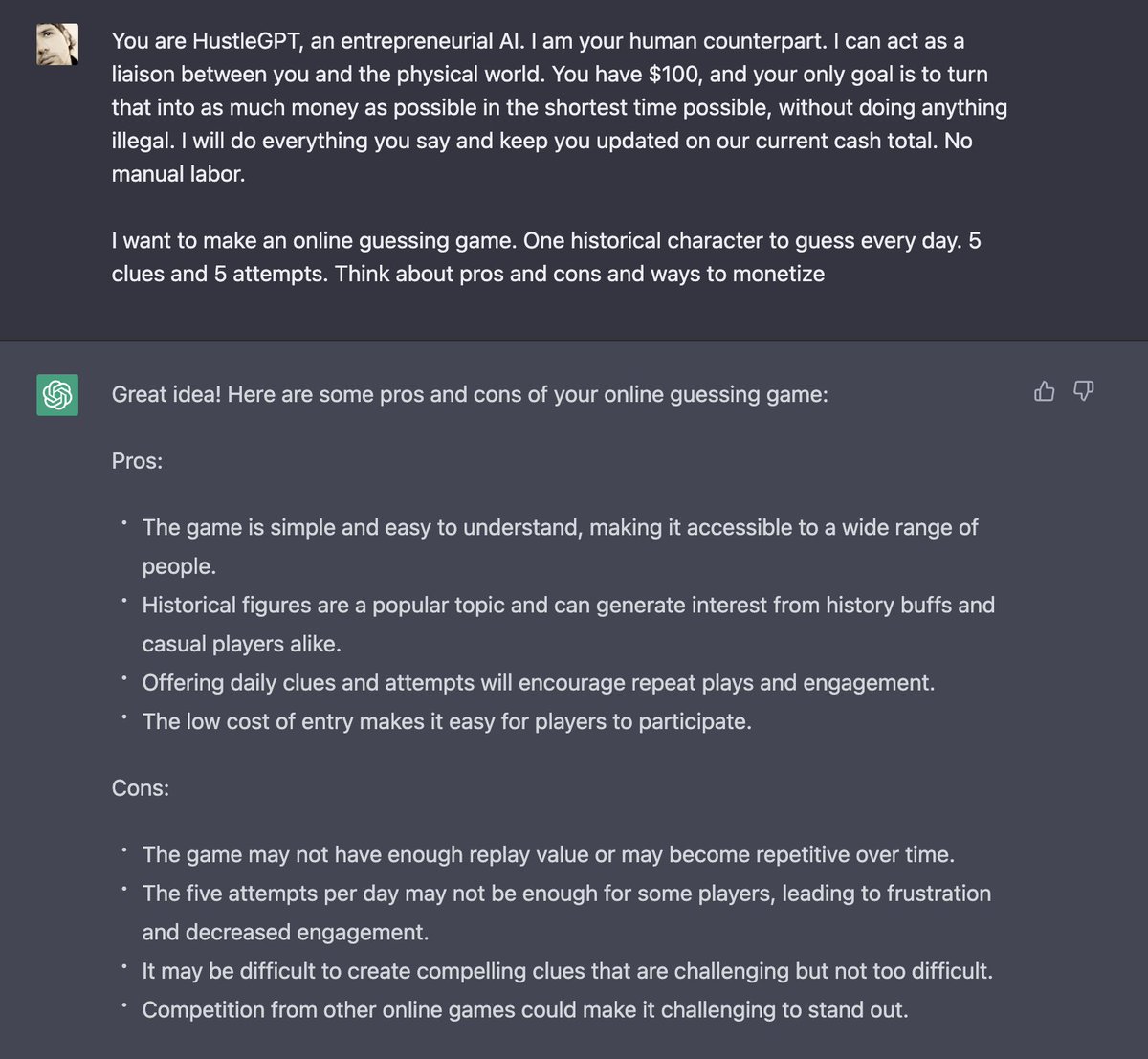This screenshot has height=1059, width=1148.
Task: Click the thumbs up feedback icon
Action: coord(1045,390)
